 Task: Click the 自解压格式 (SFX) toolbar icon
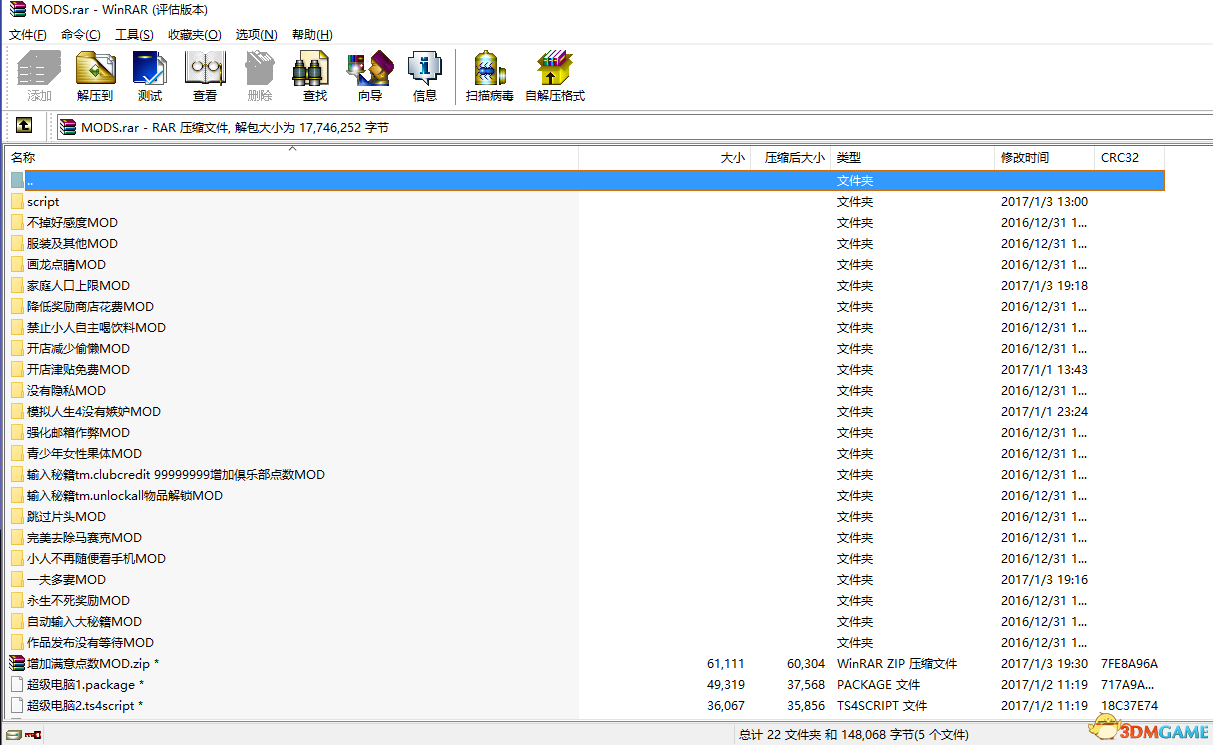pos(554,68)
